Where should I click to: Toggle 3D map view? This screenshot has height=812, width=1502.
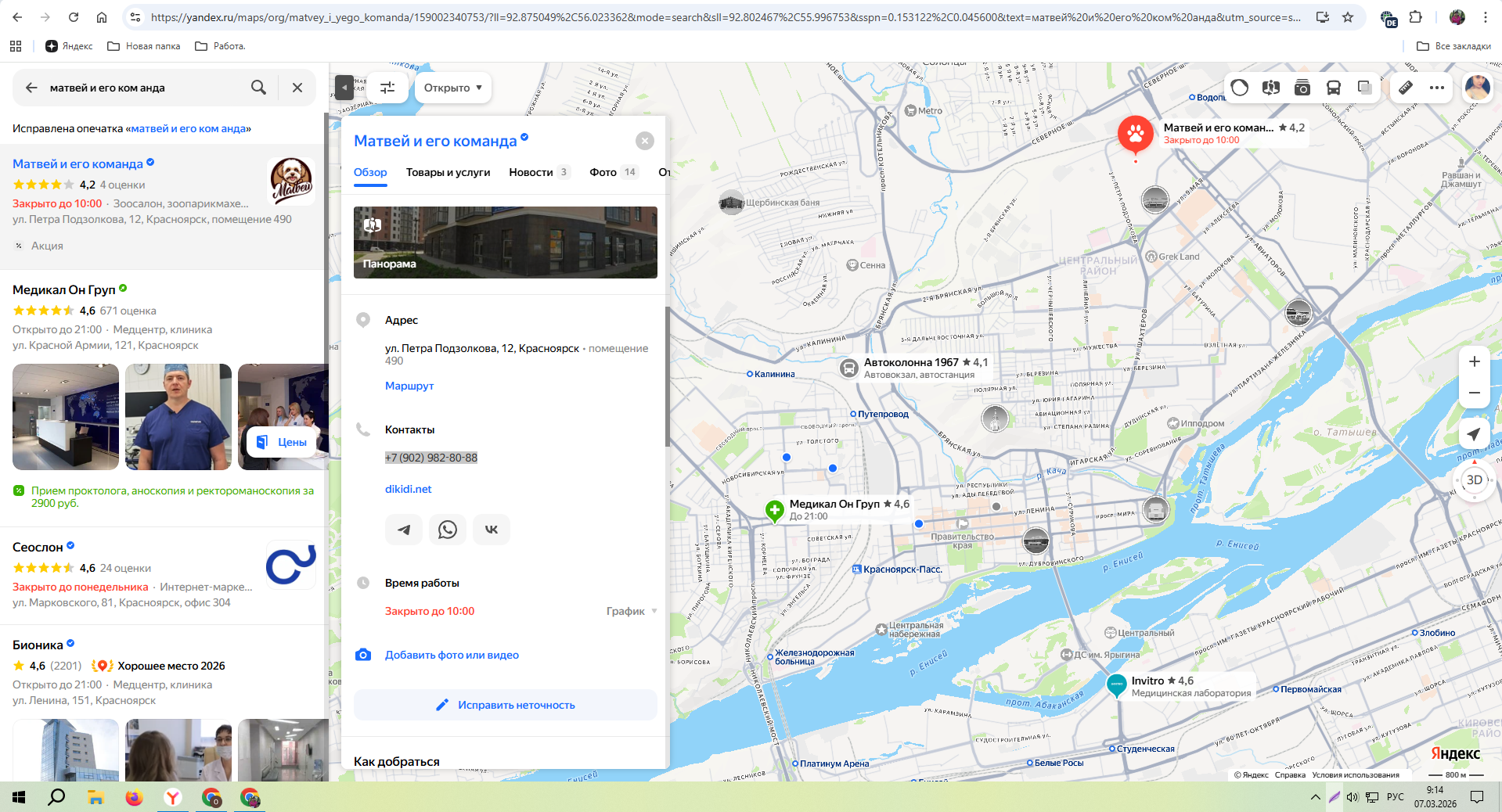pos(1474,480)
